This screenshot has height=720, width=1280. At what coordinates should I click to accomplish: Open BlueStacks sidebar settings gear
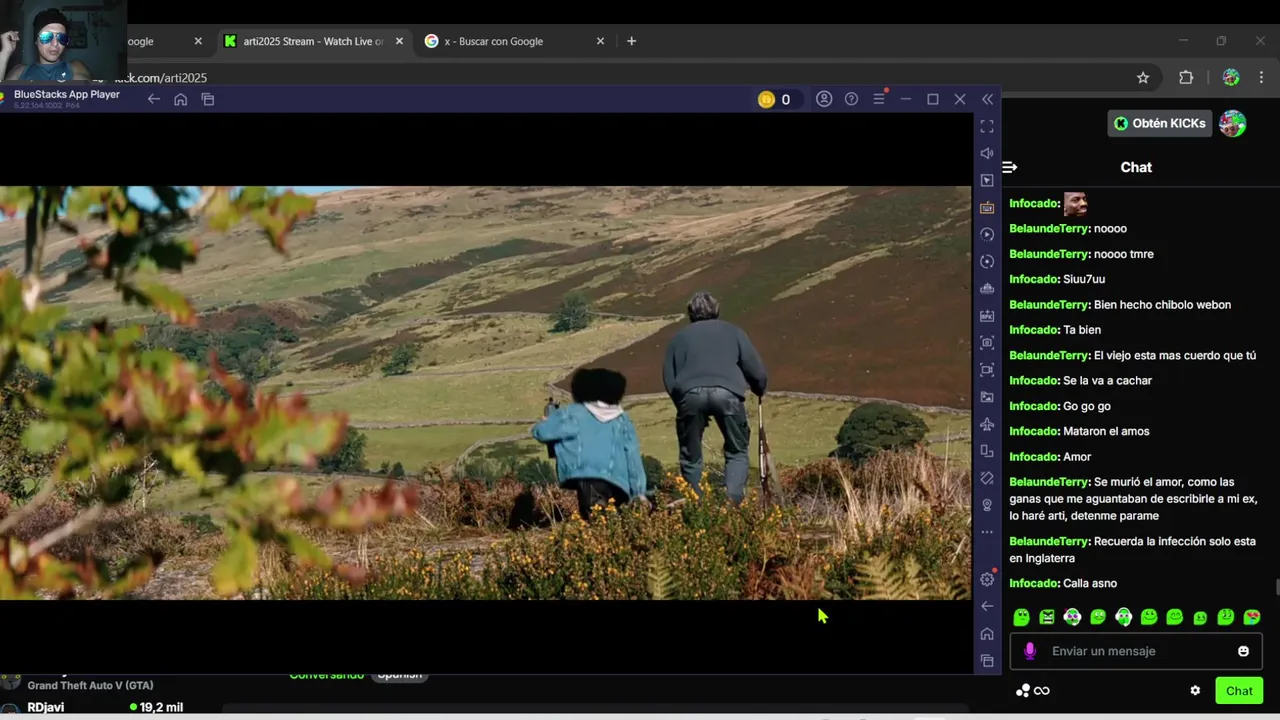[987, 579]
